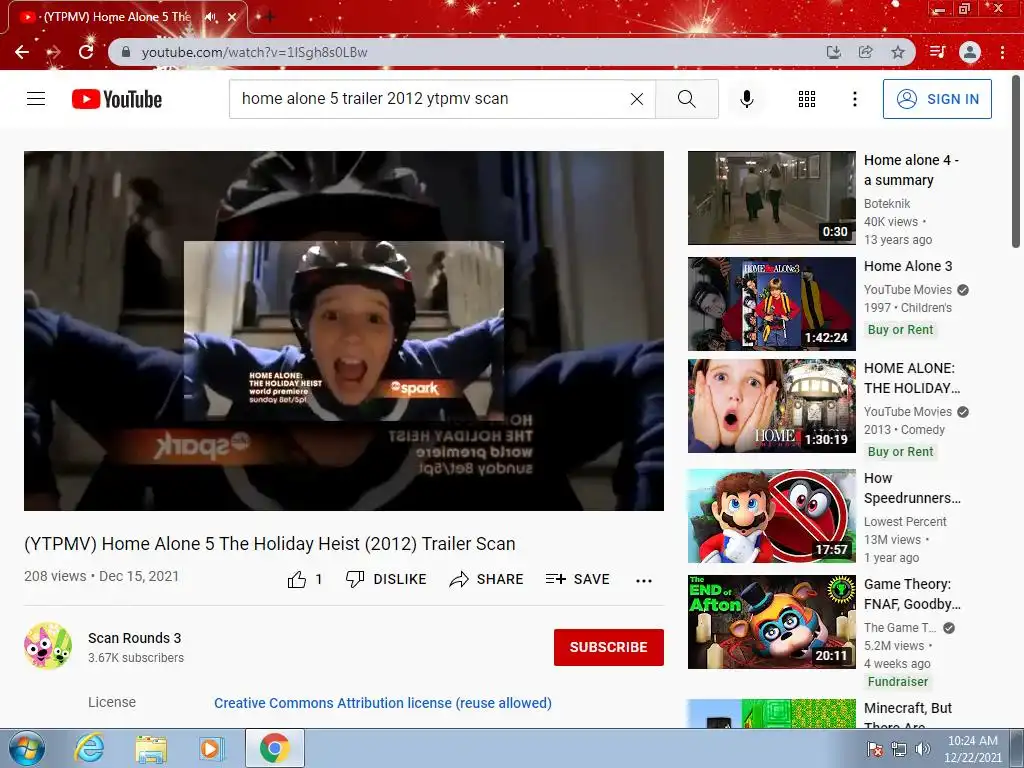The image size is (1024, 768).
Task: Clear the search box with the X
Action: click(x=637, y=99)
